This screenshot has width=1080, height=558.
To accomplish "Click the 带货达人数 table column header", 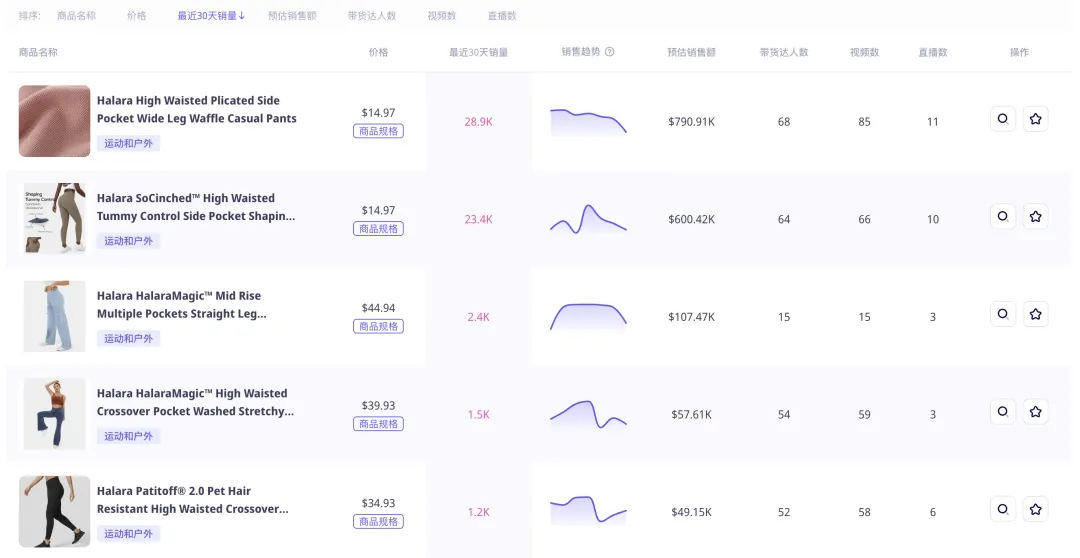I will click(x=784, y=52).
